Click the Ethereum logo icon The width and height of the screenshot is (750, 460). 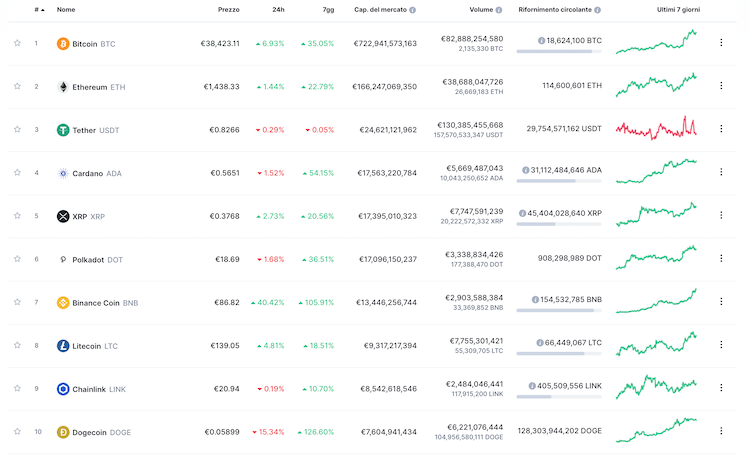[x=63, y=87]
